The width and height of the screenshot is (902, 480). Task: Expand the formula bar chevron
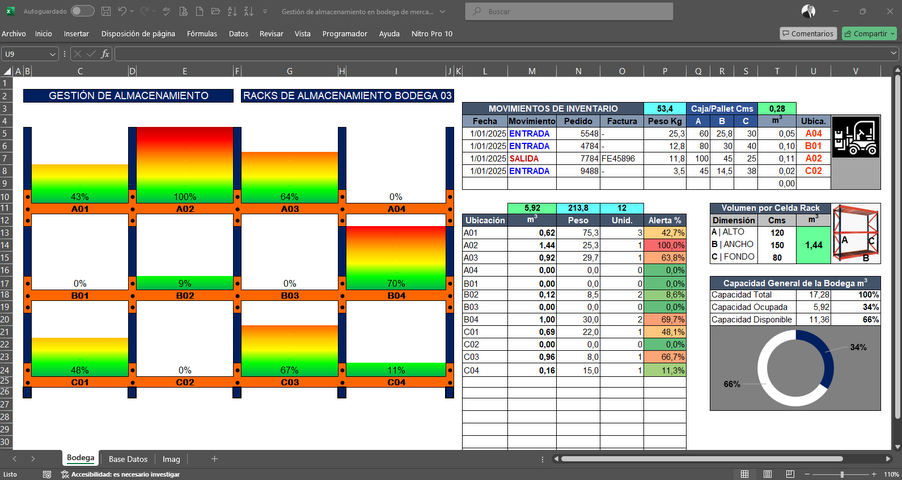pyautogui.click(x=893, y=54)
